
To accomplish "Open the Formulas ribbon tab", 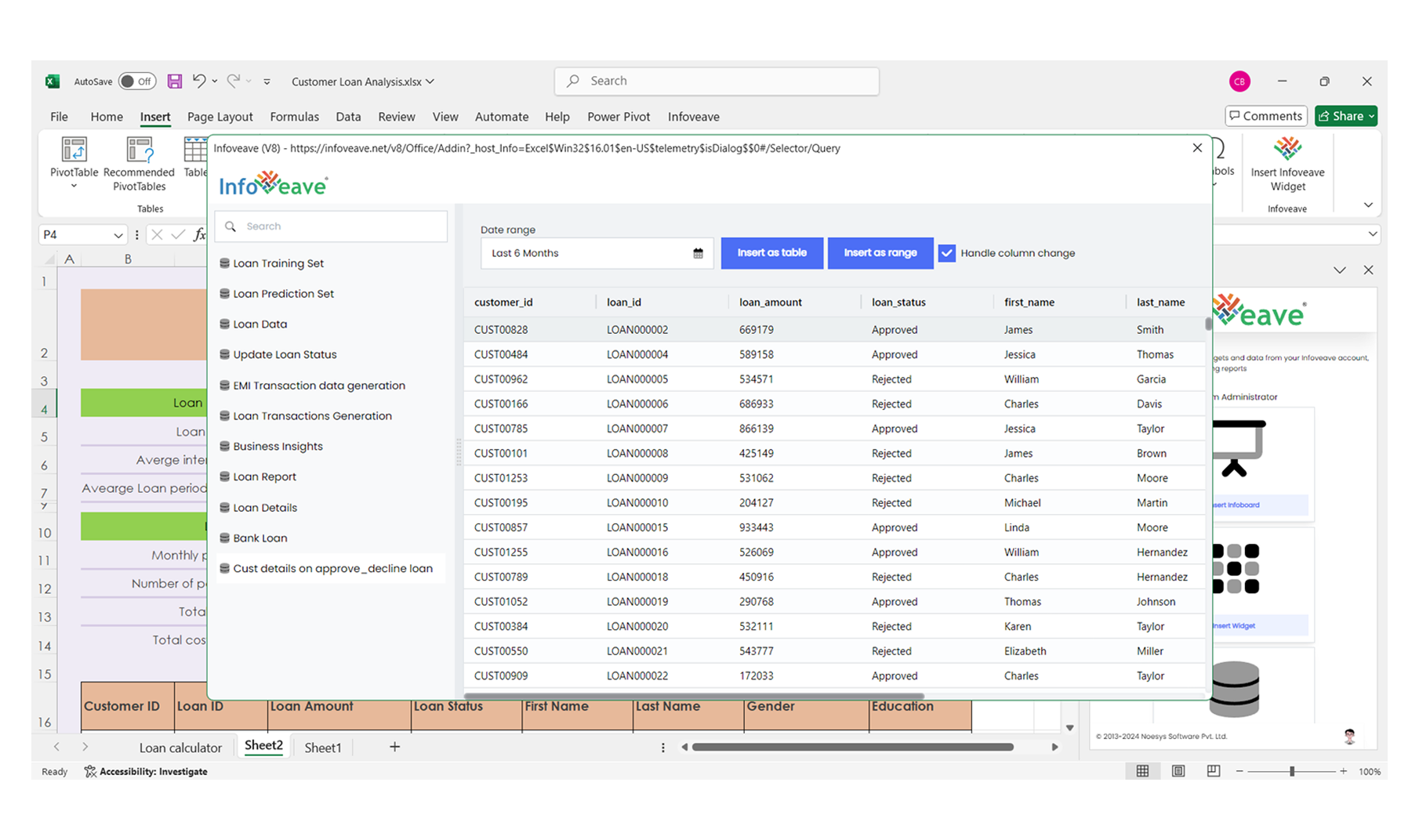I will click(x=294, y=117).
